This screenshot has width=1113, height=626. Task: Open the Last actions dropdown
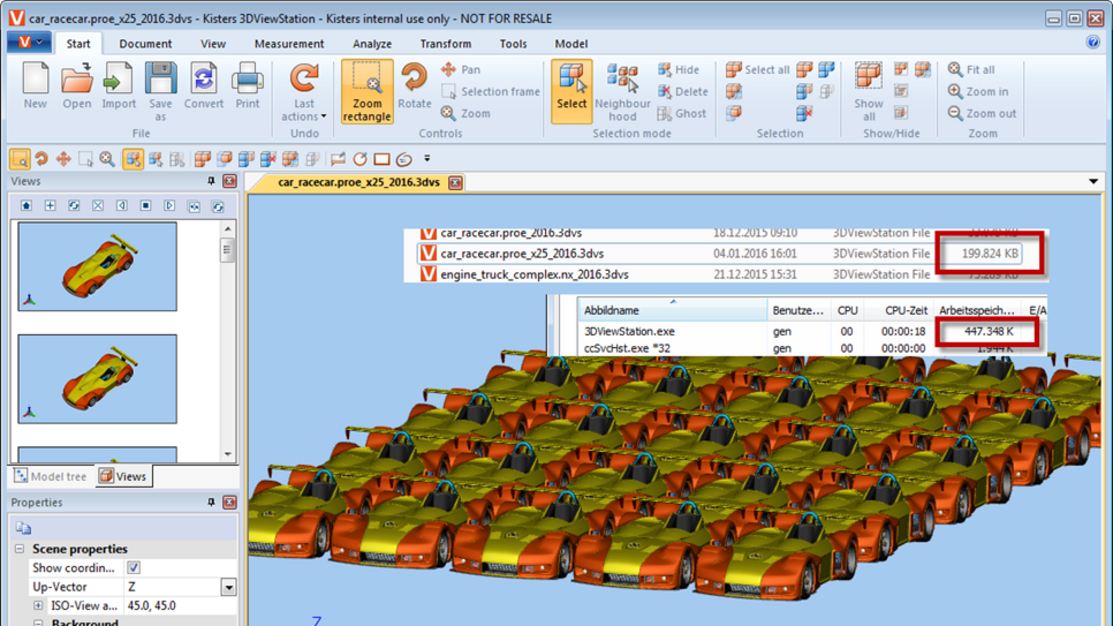[x=304, y=92]
